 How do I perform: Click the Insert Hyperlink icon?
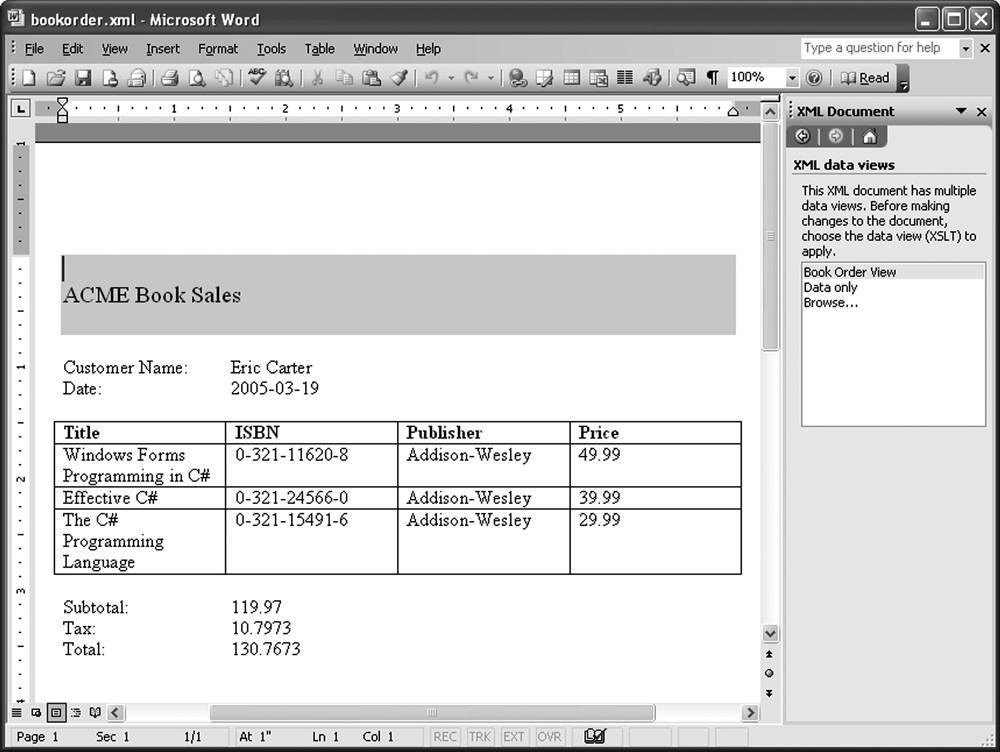518,78
